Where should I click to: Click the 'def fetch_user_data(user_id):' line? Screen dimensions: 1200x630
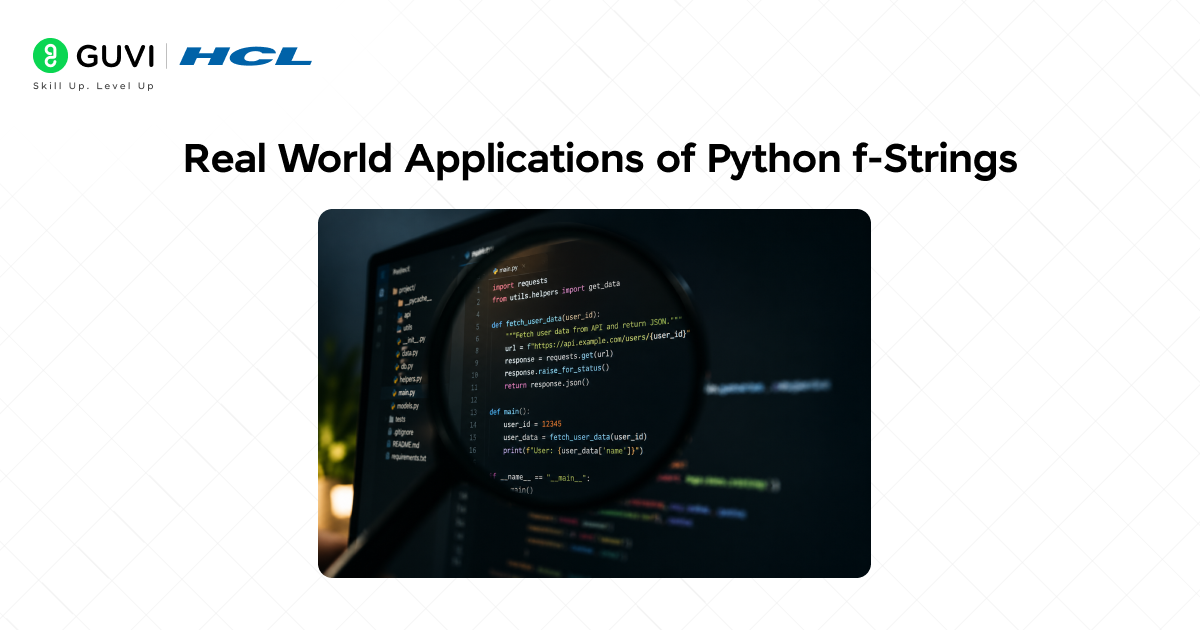click(x=546, y=323)
